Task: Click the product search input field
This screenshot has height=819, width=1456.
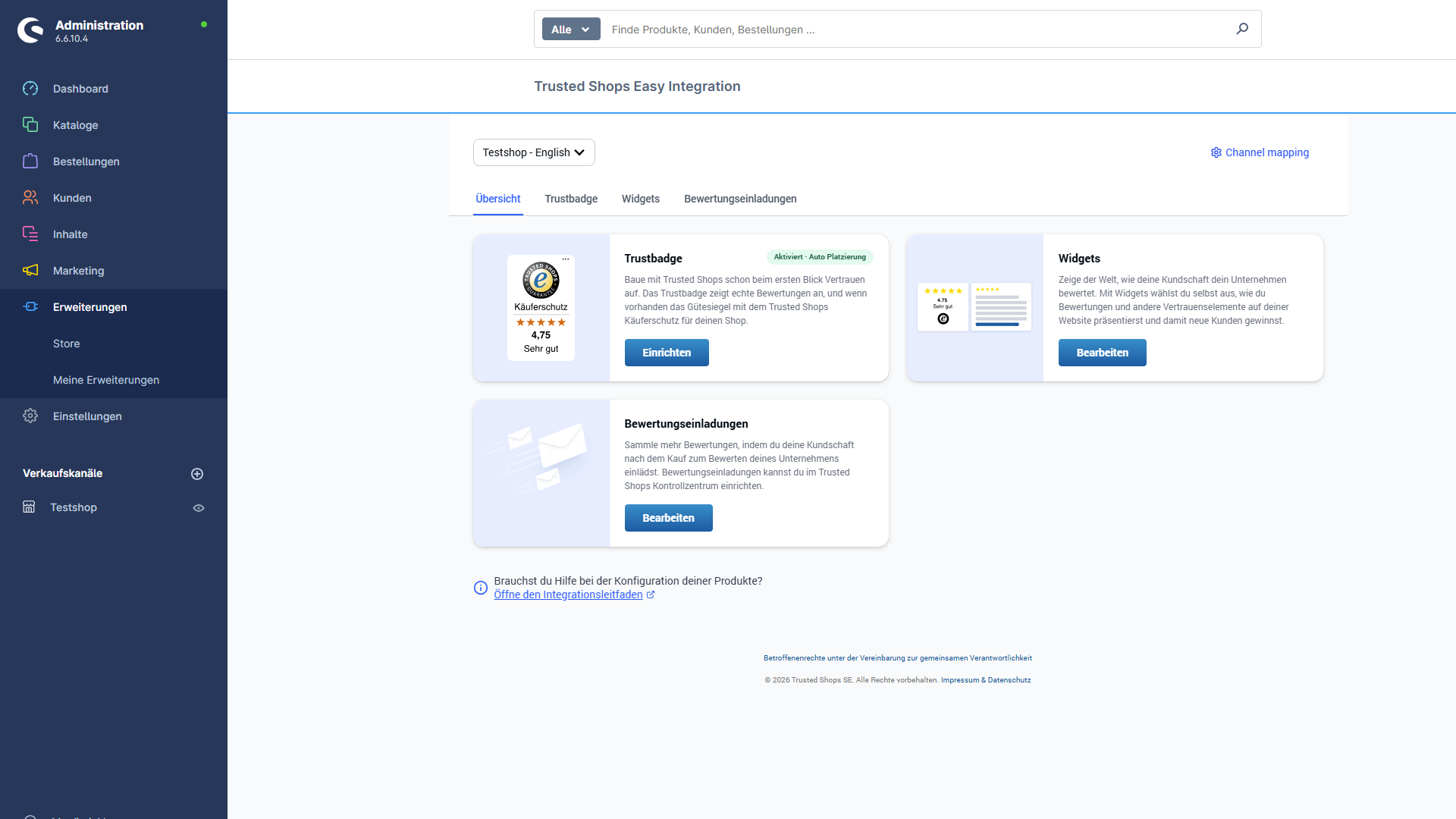Action: pyautogui.click(x=834, y=29)
